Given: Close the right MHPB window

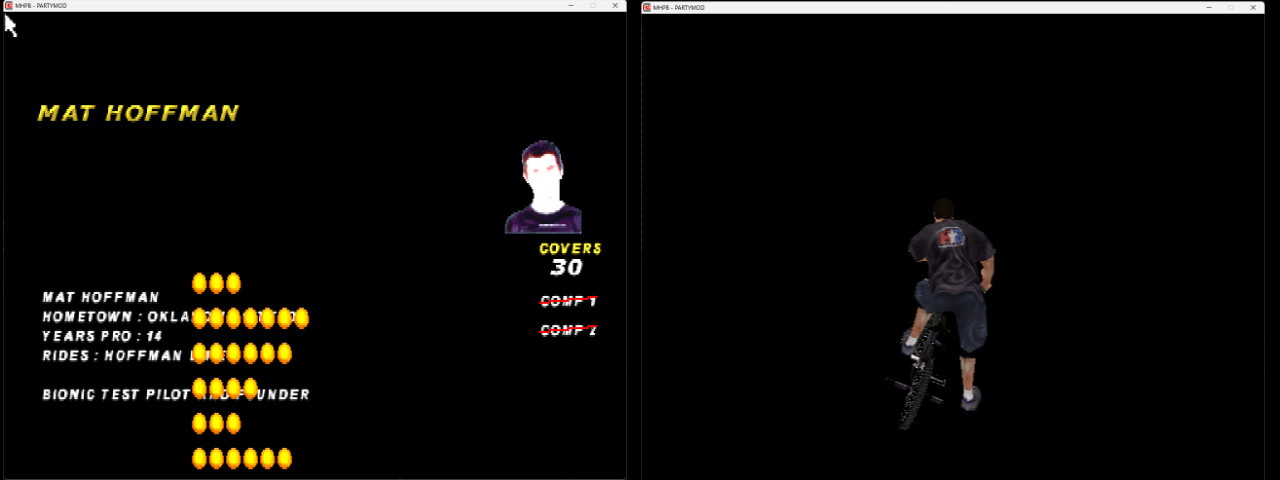Looking at the screenshot, I should (x=1253, y=7).
